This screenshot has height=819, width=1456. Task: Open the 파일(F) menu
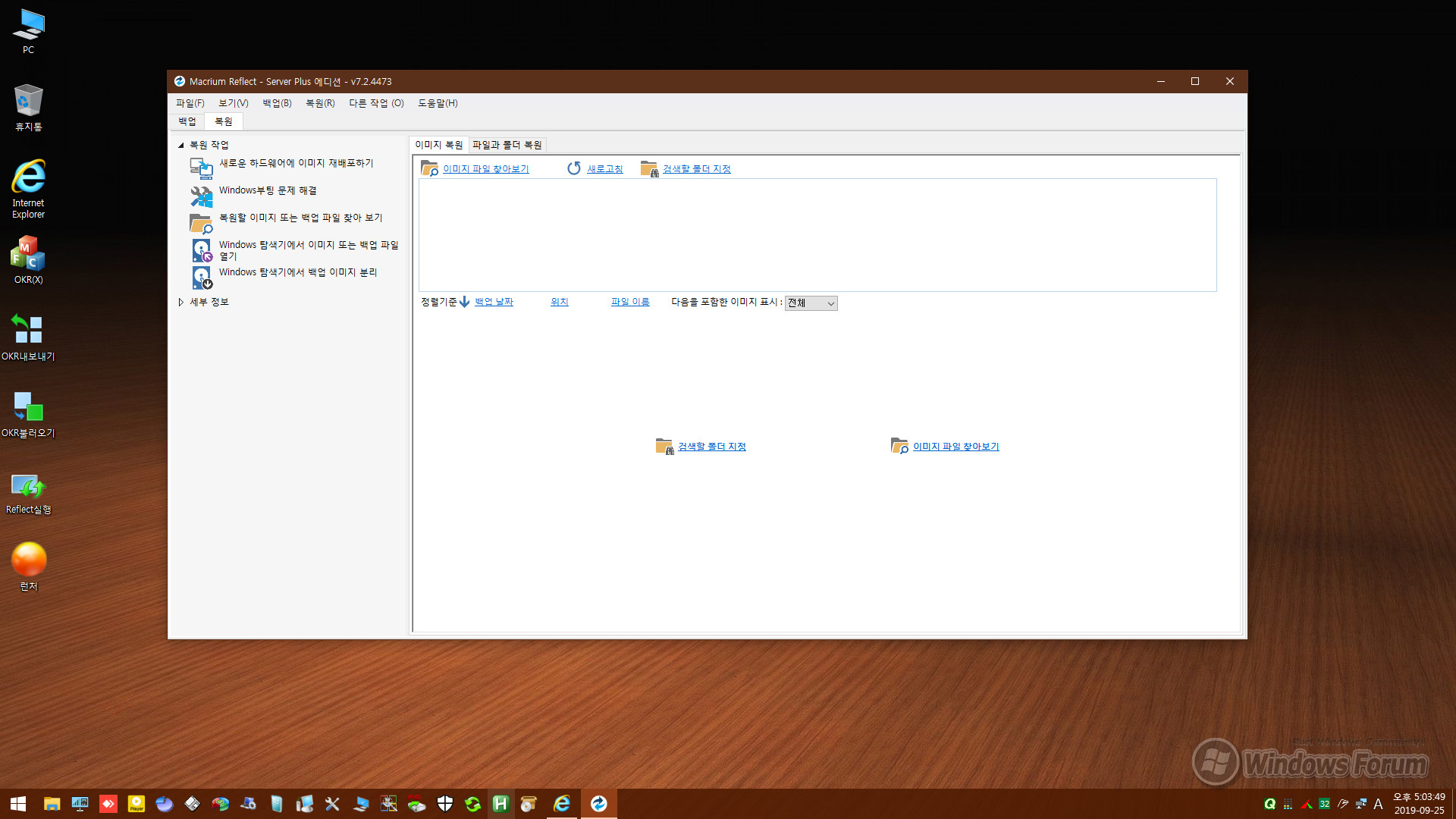pyautogui.click(x=190, y=103)
